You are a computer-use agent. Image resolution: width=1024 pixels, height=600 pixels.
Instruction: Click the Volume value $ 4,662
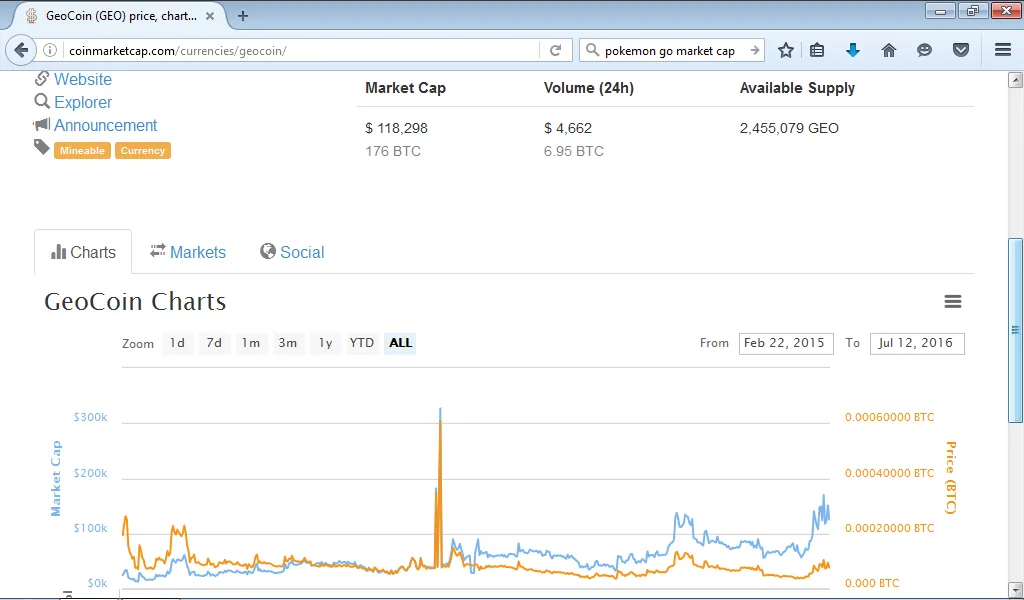(568, 128)
